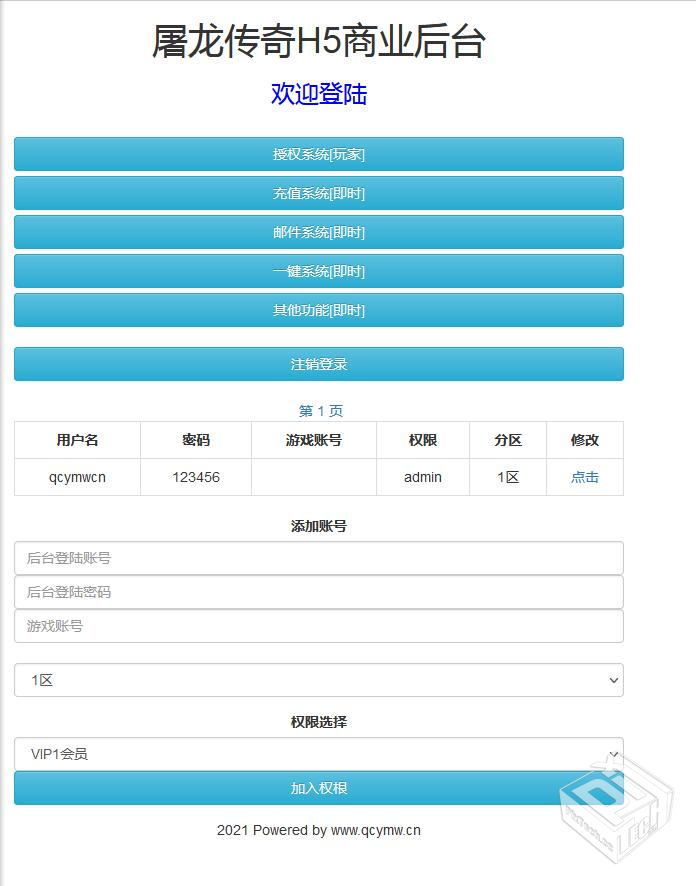Click the 点击 modify link for qcymwcn
This screenshot has height=886, width=696.
[x=584, y=477]
